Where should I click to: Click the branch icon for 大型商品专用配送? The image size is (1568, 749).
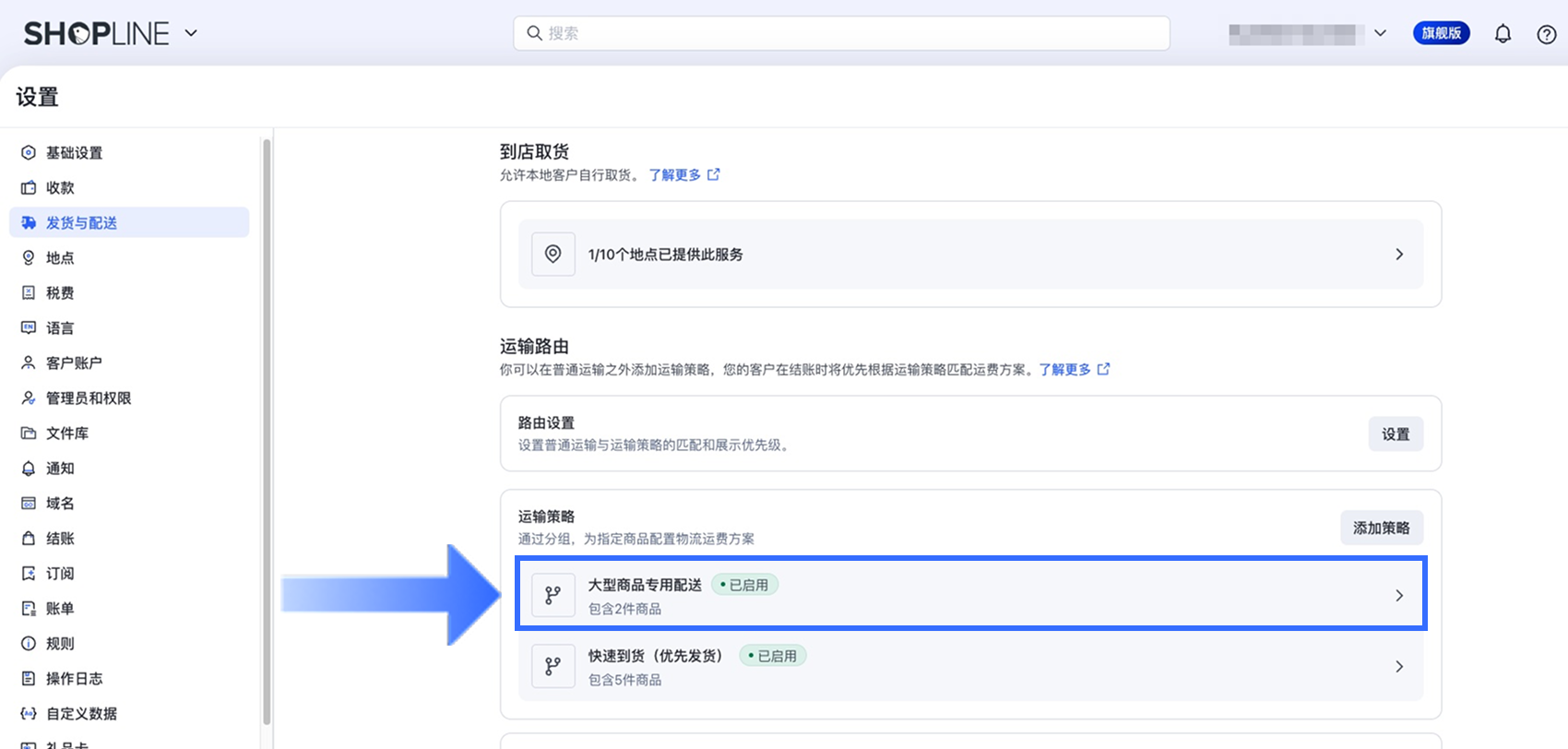coord(553,596)
